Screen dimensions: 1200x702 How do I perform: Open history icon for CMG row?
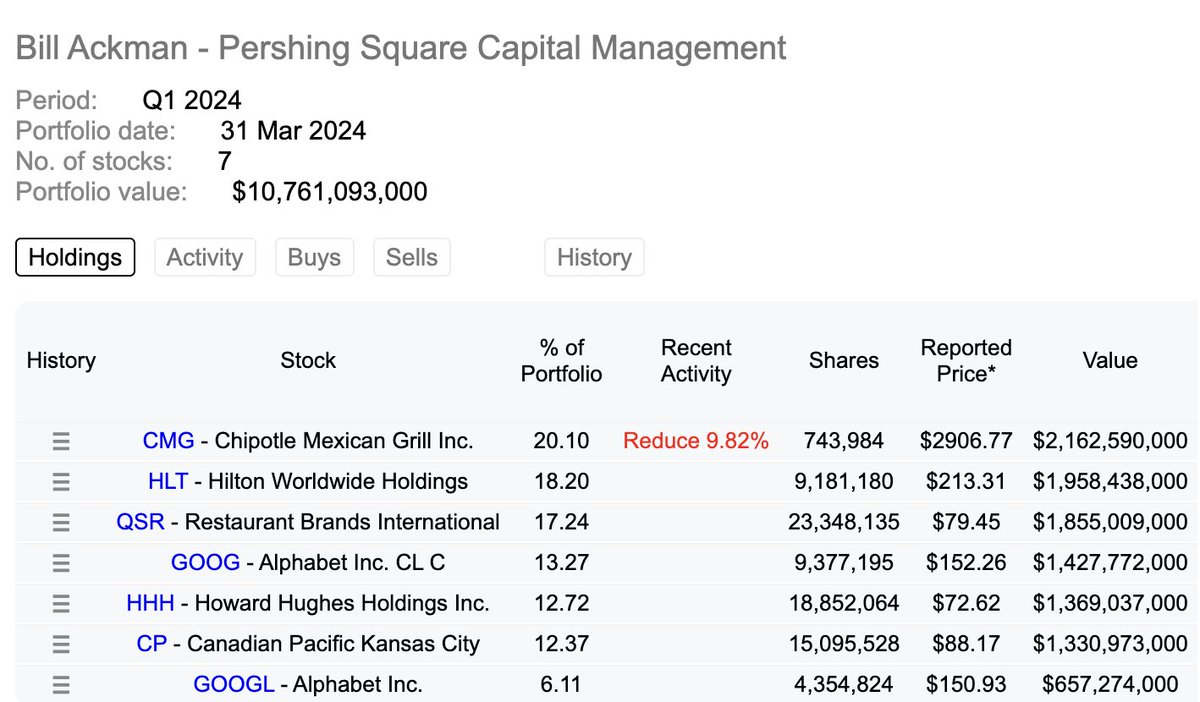click(61, 441)
